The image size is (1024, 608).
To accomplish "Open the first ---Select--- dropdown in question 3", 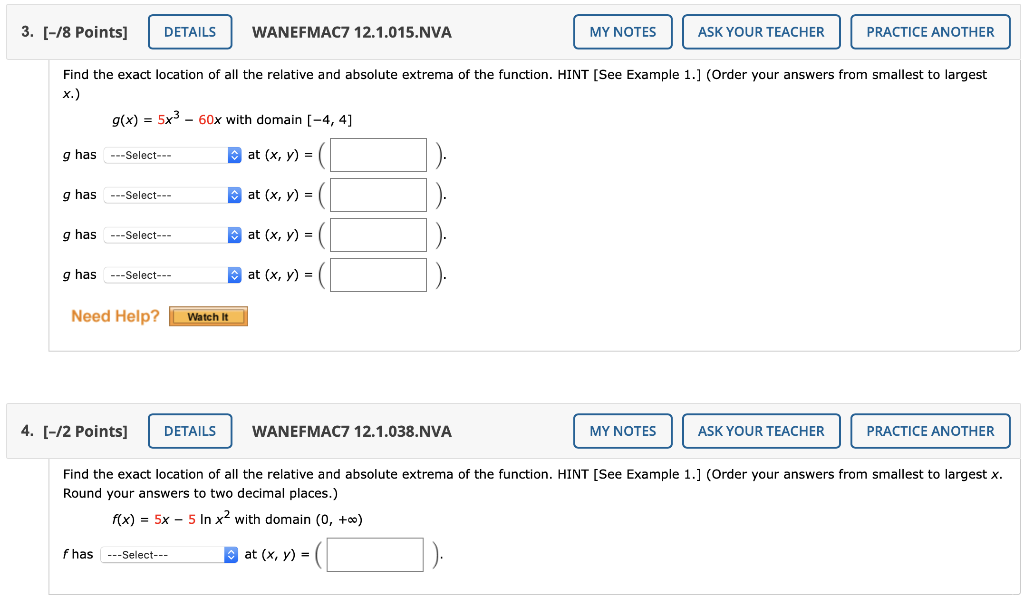I will coord(170,155).
